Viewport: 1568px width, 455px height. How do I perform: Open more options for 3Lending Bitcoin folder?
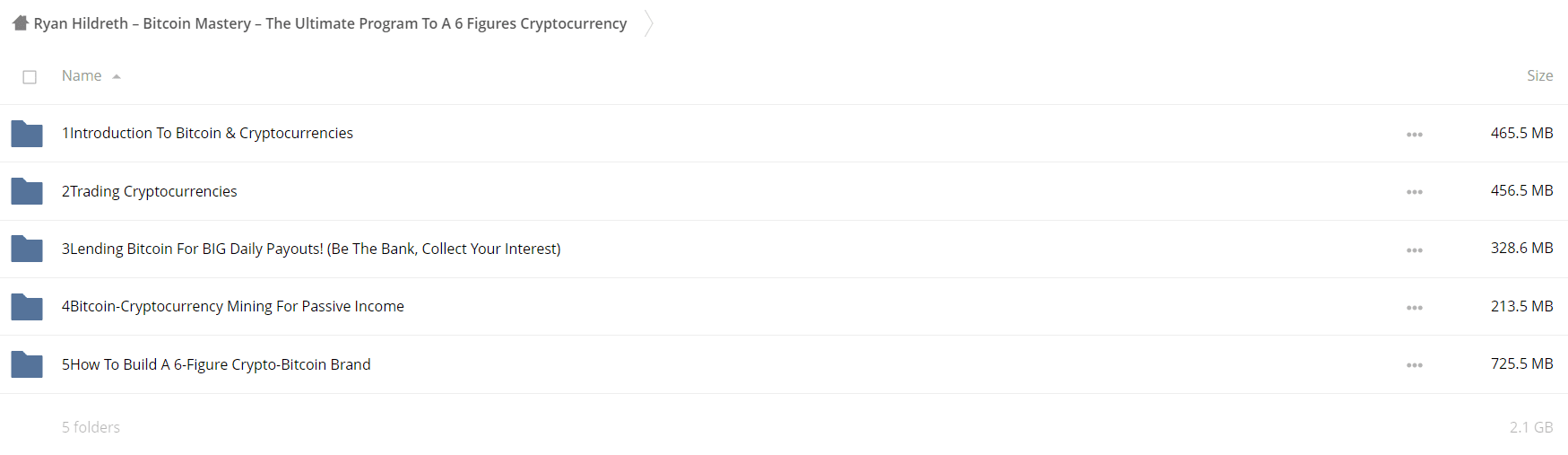tap(1415, 250)
